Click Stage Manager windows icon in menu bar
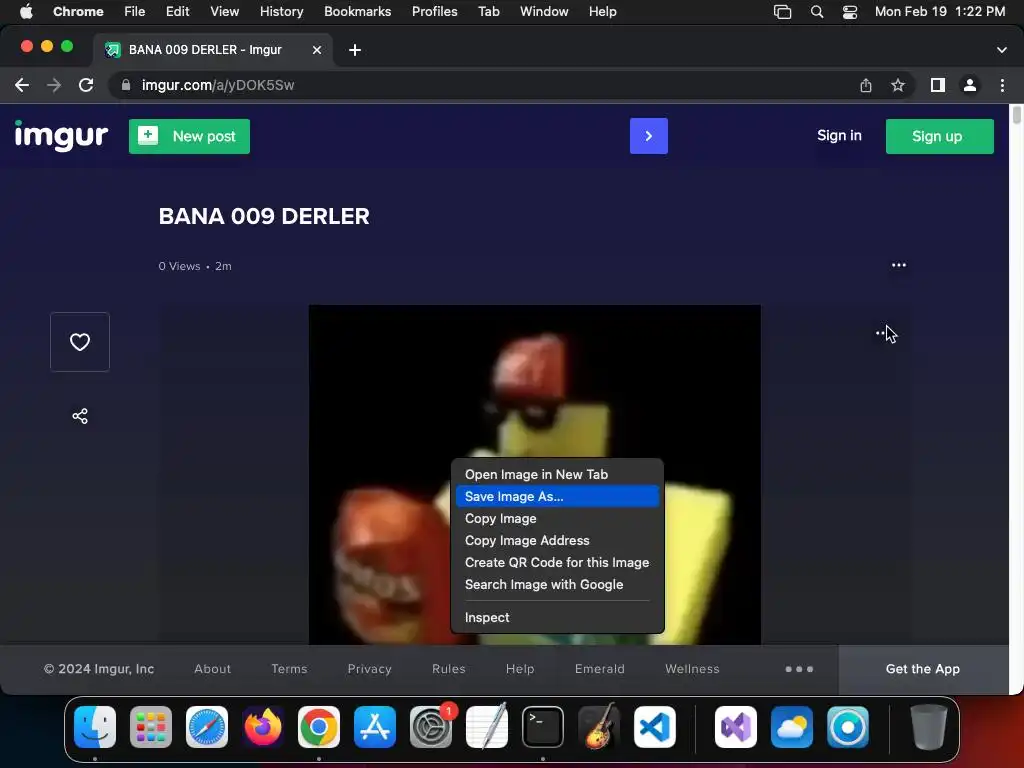This screenshot has width=1024, height=768. (782, 12)
